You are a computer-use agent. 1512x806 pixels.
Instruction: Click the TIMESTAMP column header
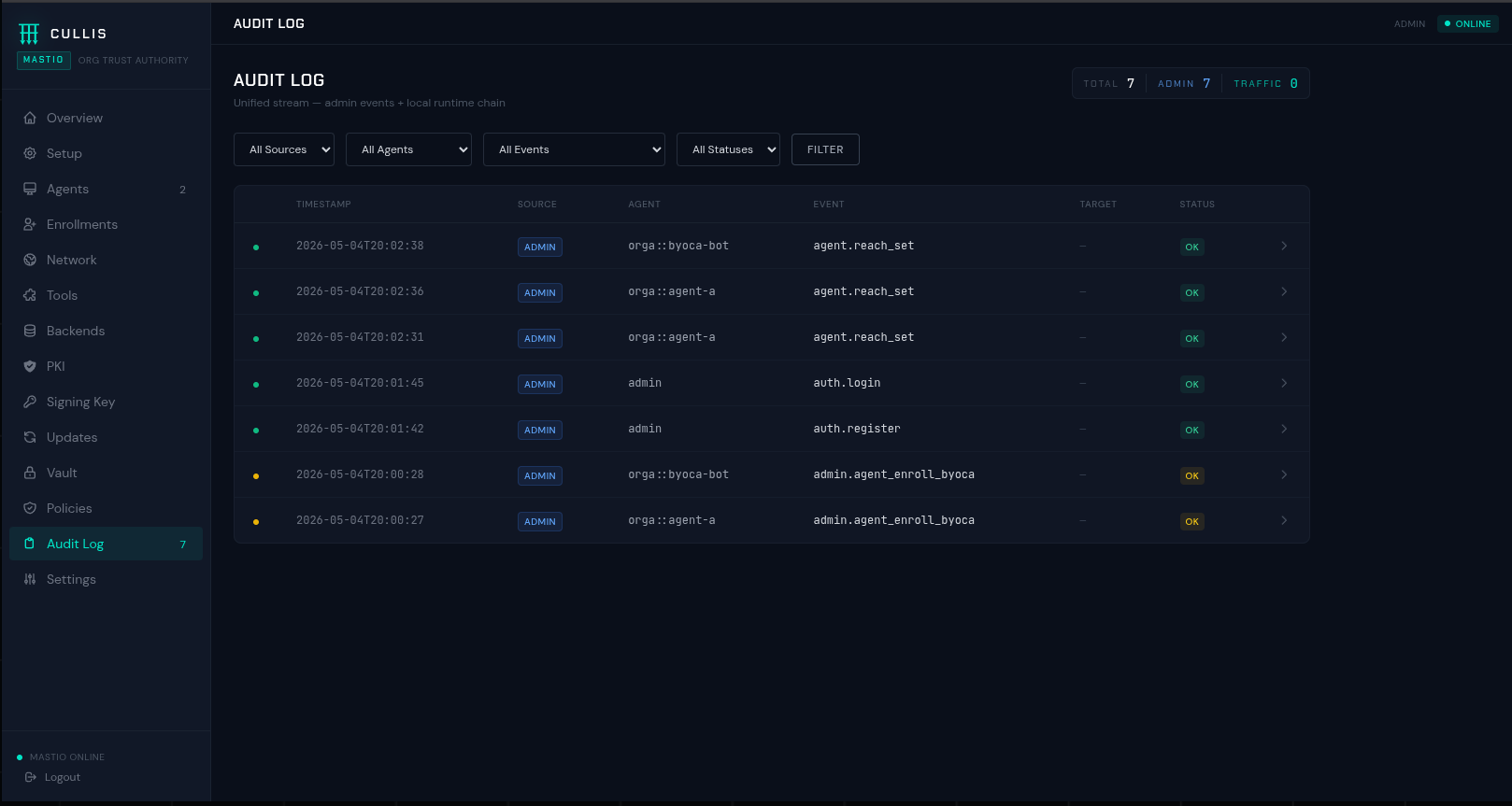pyautogui.click(x=323, y=205)
